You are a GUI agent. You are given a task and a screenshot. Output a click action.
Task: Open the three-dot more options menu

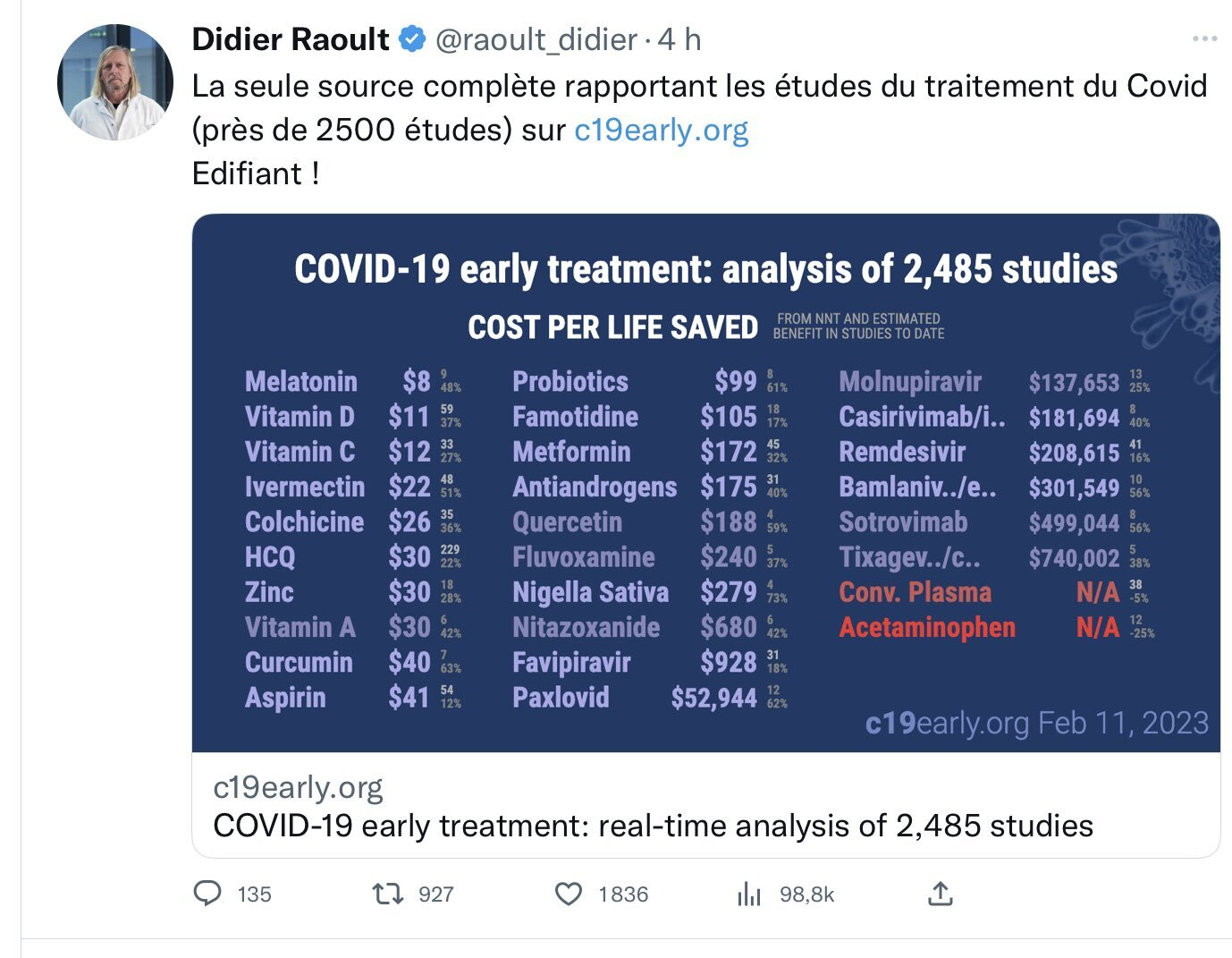pyautogui.click(x=1204, y=39)
